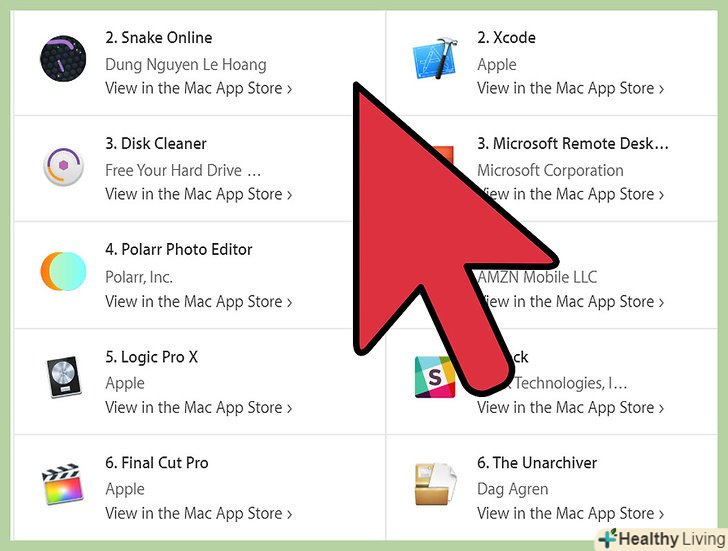The width and height of the screenshot is (728, 551).
Task: Choose the Logic Pro X icon
Action: click(x=64, y=377)
